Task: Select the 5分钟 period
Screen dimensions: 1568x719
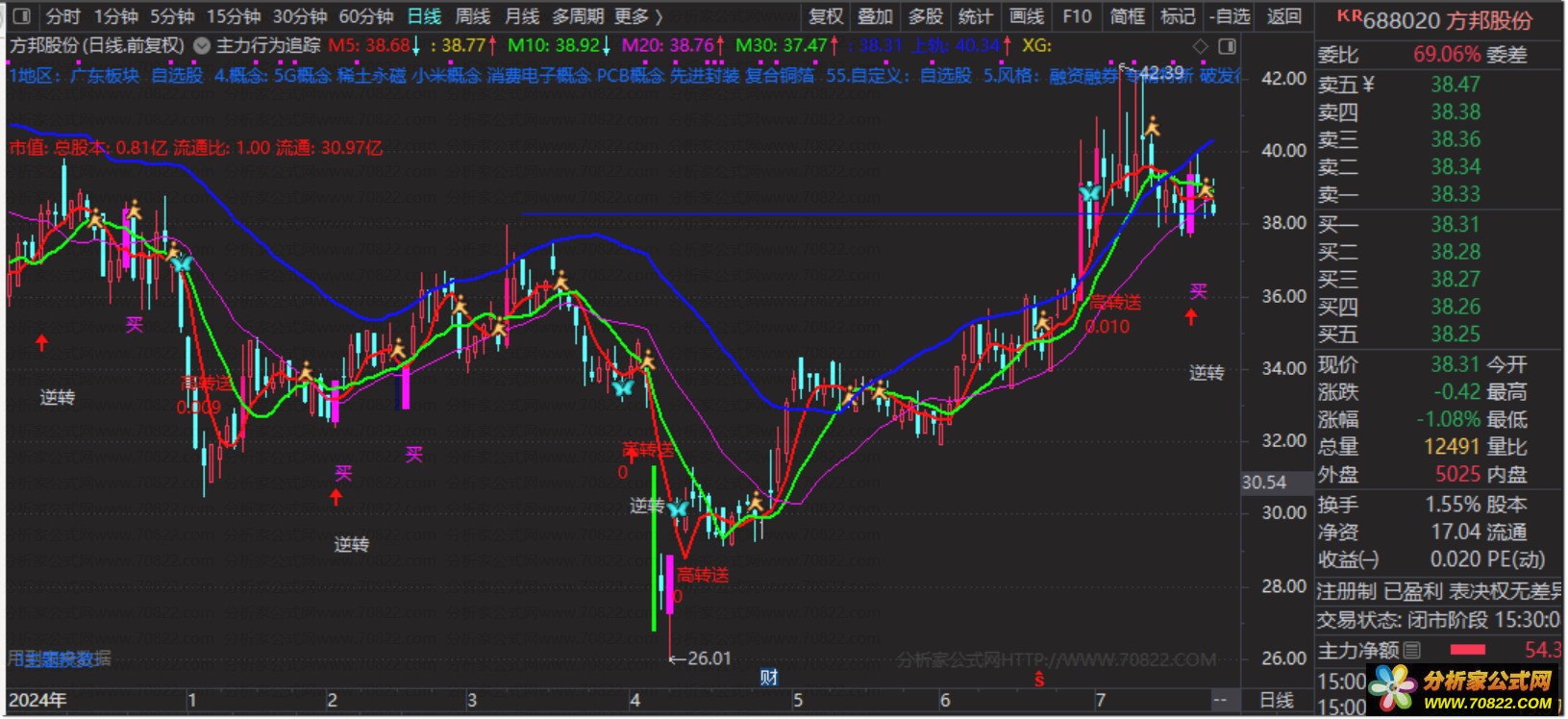Action: pyautogui.click(x=172, y=16)
